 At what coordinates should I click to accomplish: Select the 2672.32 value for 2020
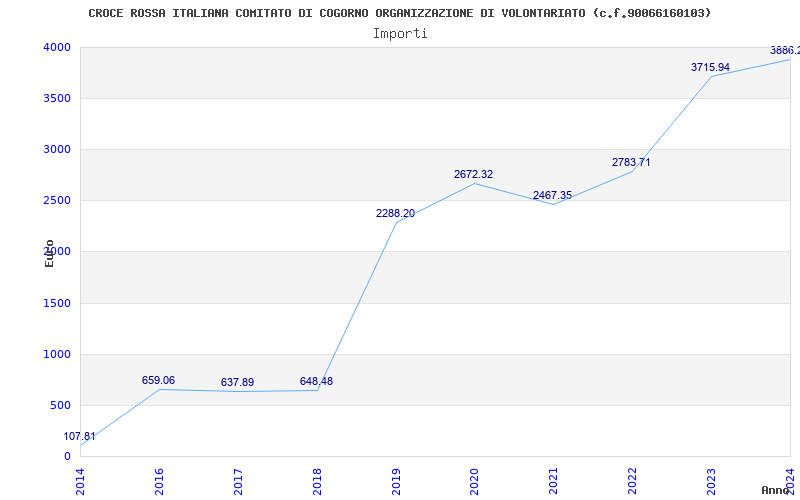[473, 174]
